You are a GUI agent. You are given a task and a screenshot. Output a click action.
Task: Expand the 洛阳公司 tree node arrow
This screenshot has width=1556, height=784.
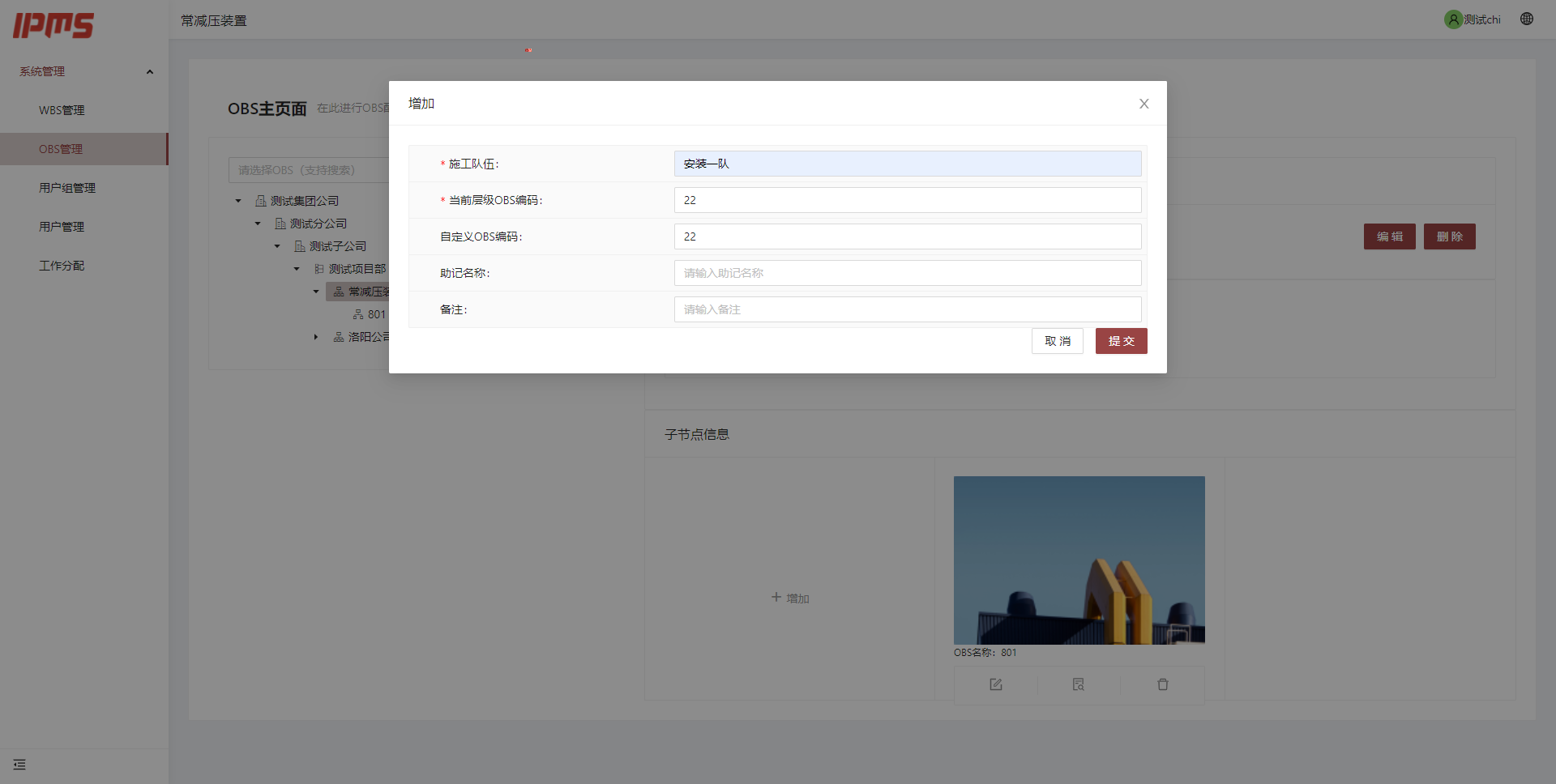(316, 337)
